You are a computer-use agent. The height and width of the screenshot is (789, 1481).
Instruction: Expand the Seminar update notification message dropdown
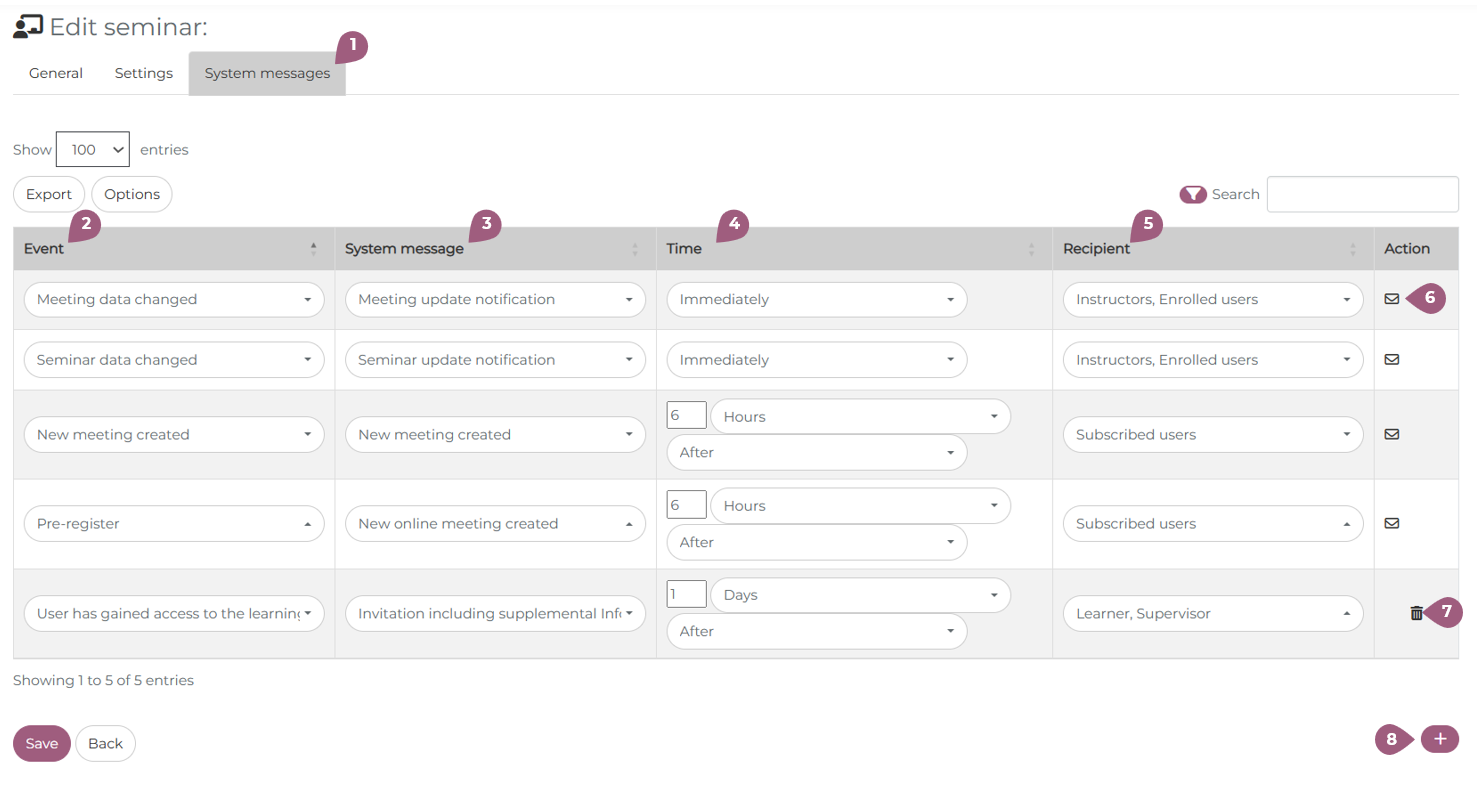click(x=494, y=360)
